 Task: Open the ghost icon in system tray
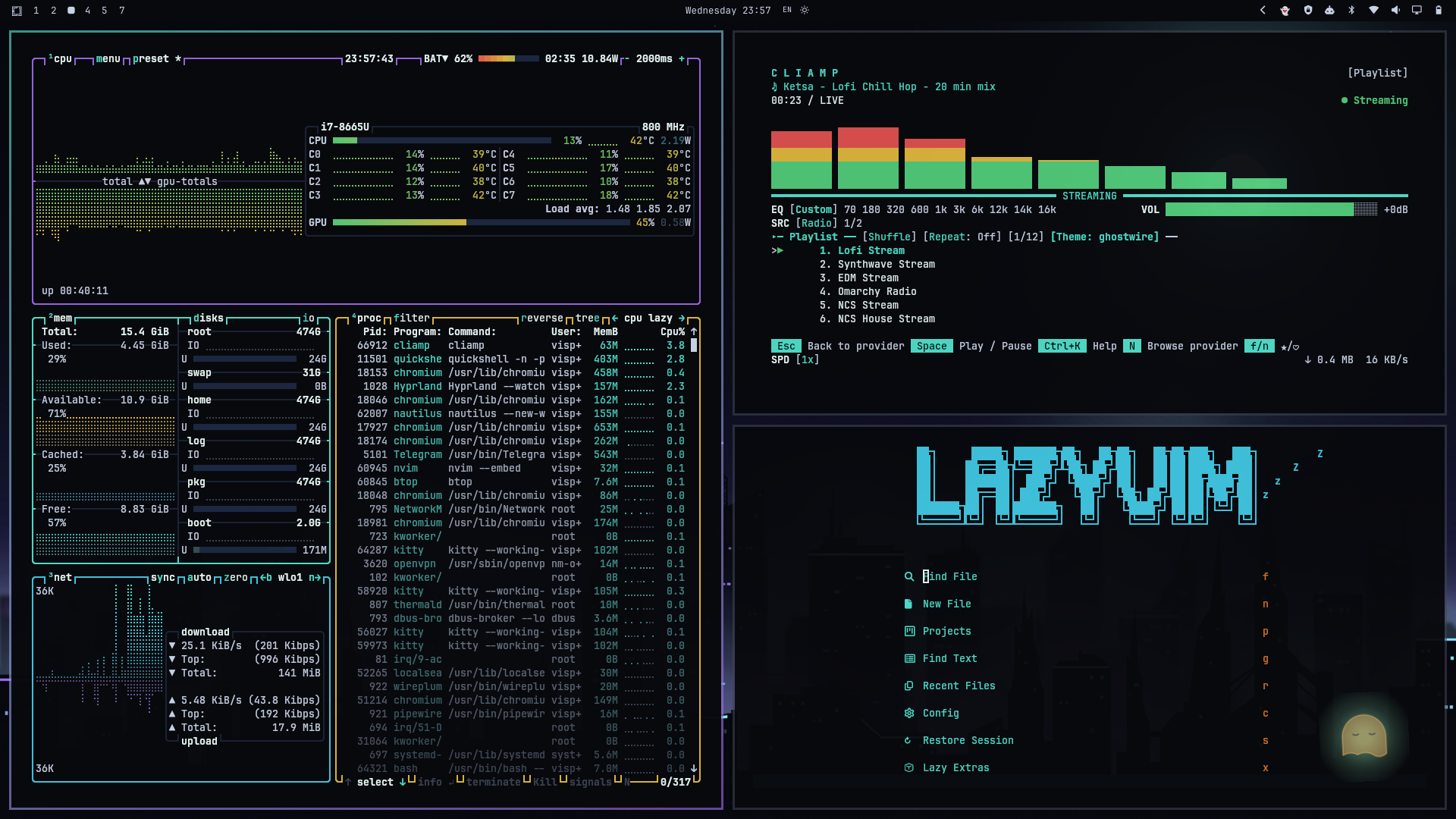pyautogui.click(x=1285, y=11)
